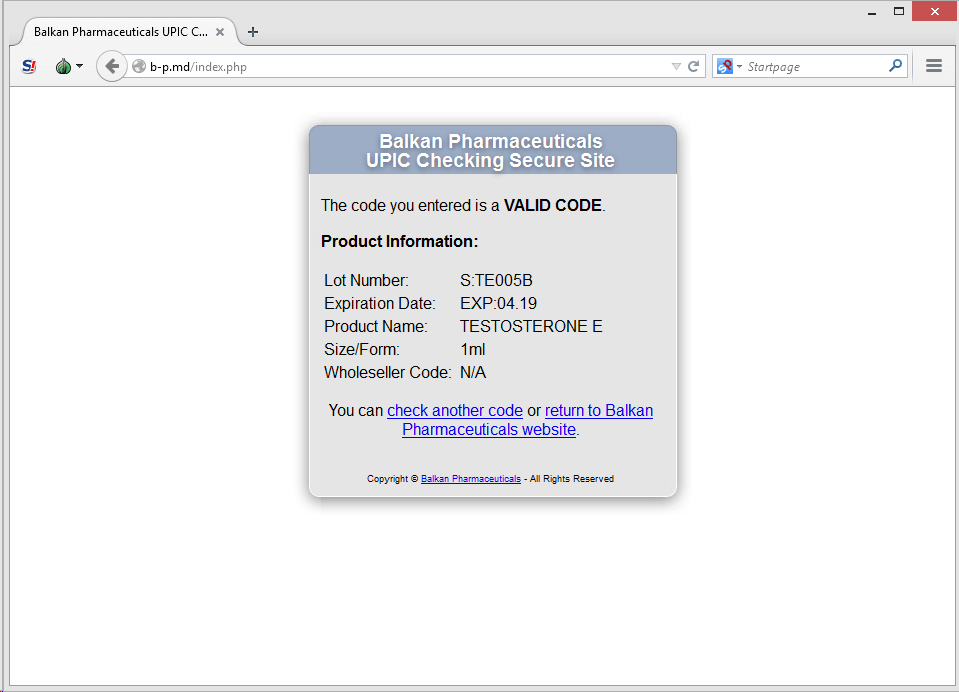Screen dimensions: 959x692
Task: Open the Balkan Pharmaceuticals copyright footer link
Action: click(x=471, y=479)
